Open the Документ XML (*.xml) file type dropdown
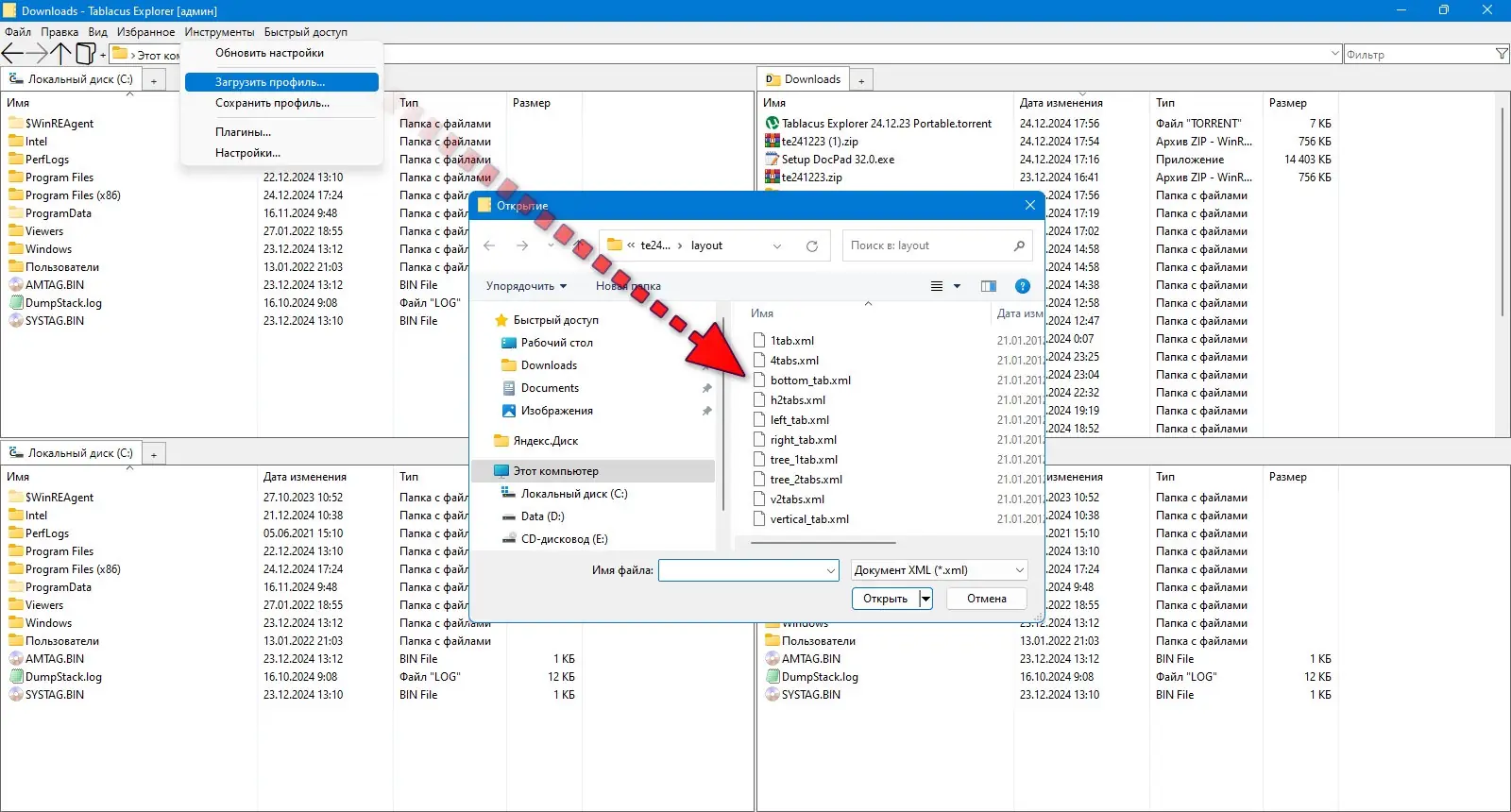Image resolution: width=1511 pixels, height=812 pixels. (x=939, y=570)
